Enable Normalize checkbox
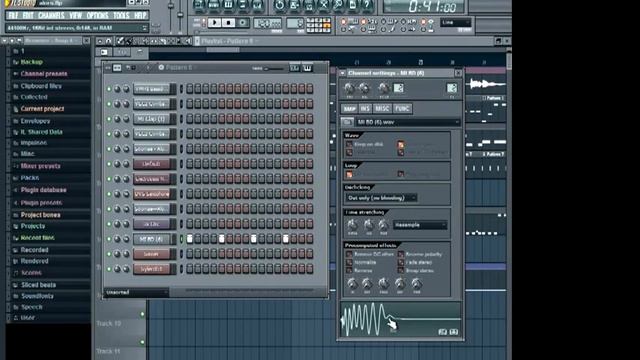The height and width of the screenshot is (360, 640). pos(349,262)
